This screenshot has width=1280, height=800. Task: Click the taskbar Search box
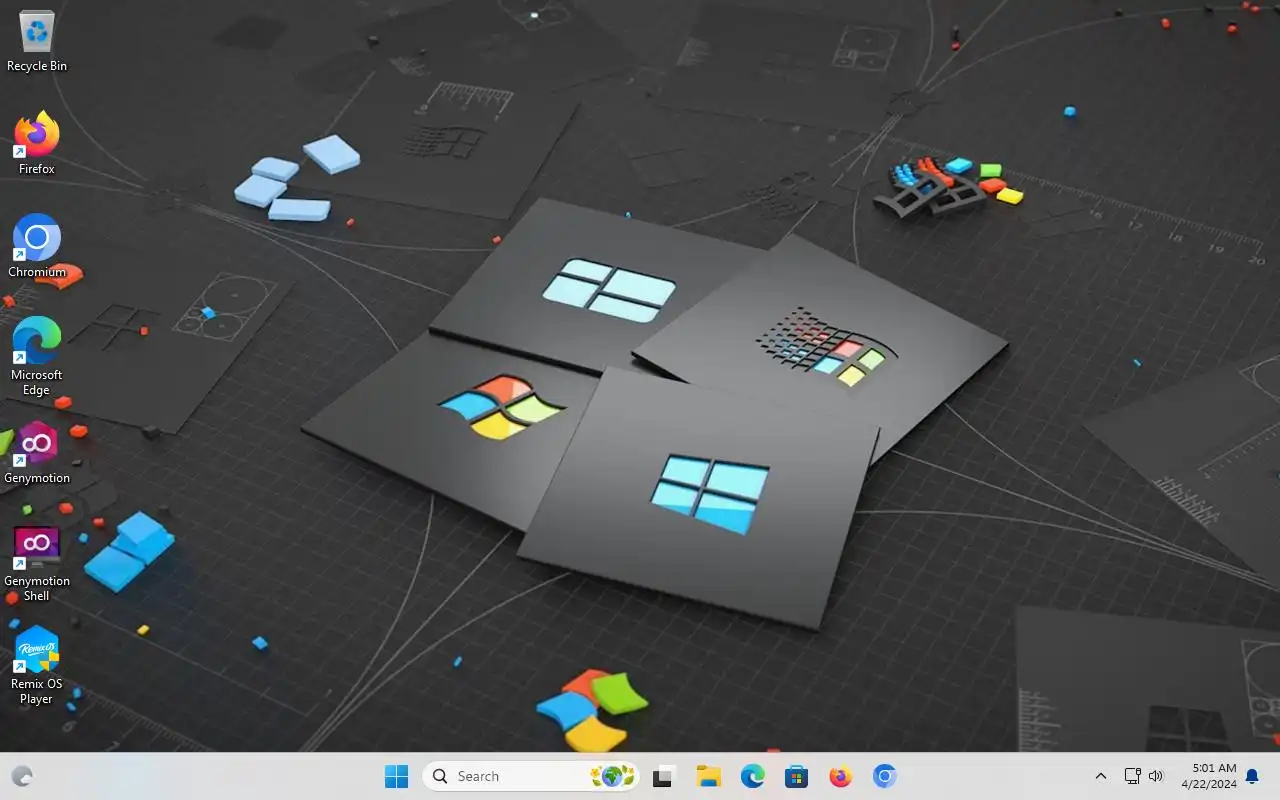tap(531, 776)
